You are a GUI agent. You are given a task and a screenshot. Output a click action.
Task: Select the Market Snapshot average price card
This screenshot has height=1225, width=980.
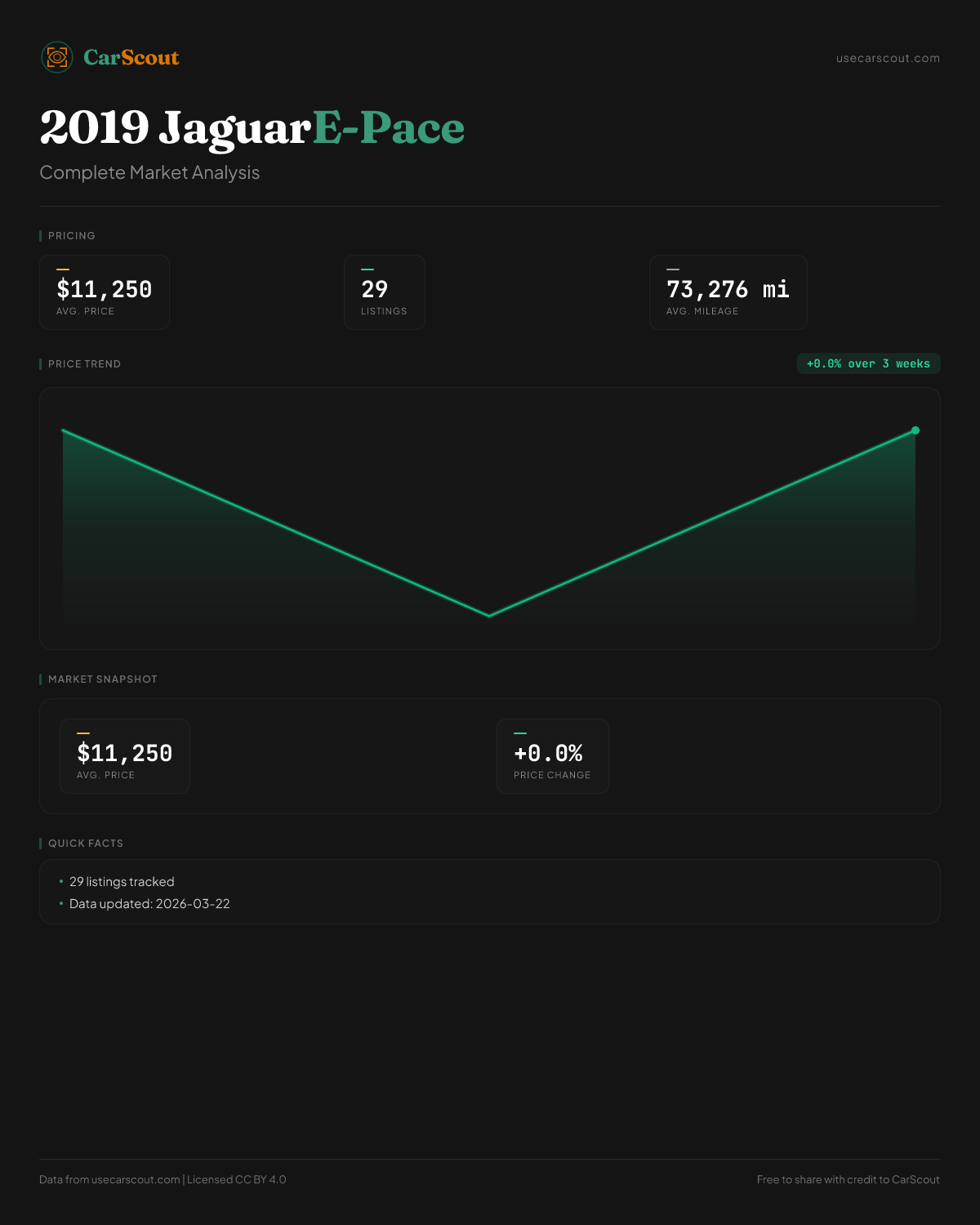[125, 756]
